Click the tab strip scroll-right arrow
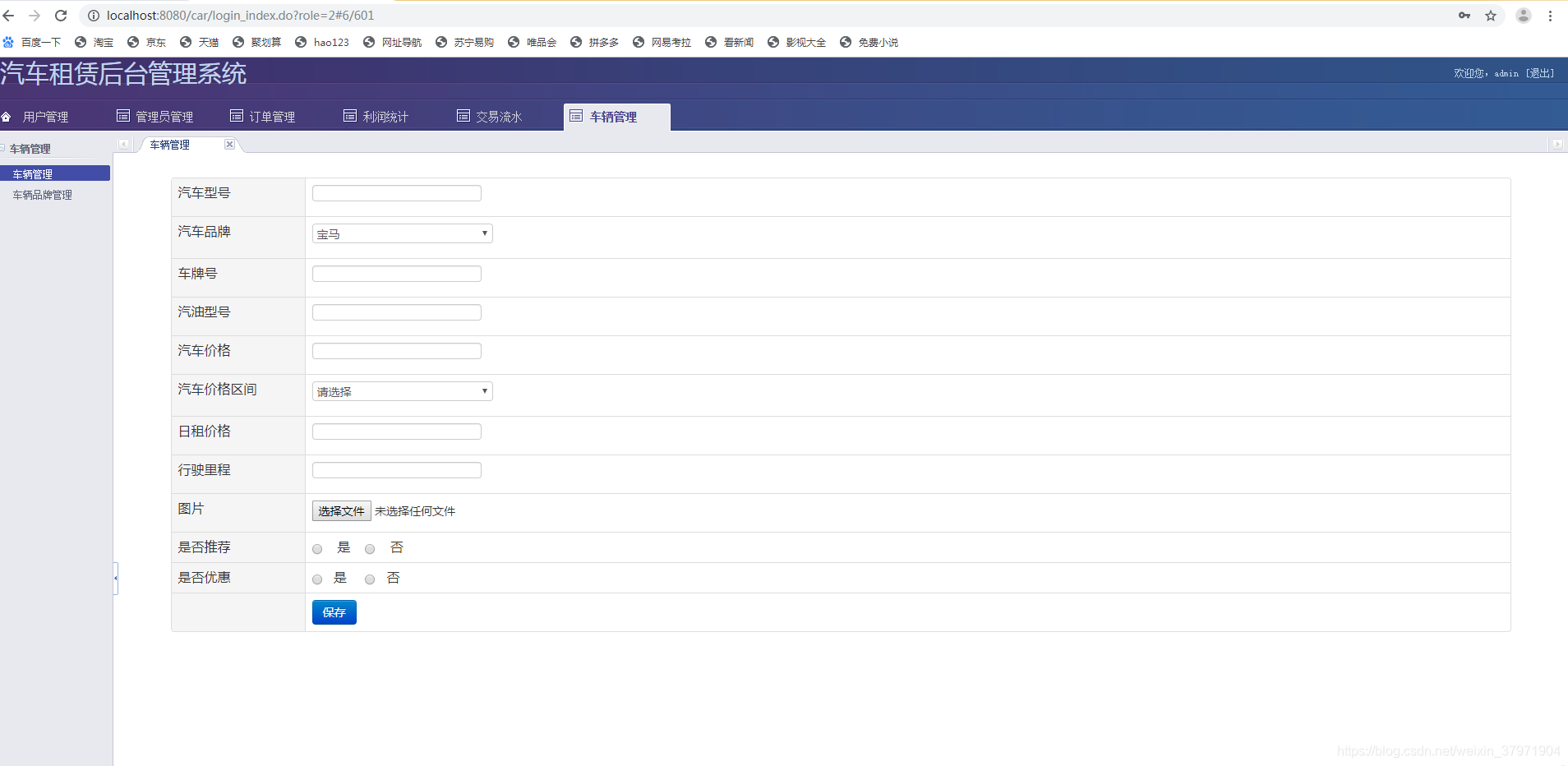 1556,145
